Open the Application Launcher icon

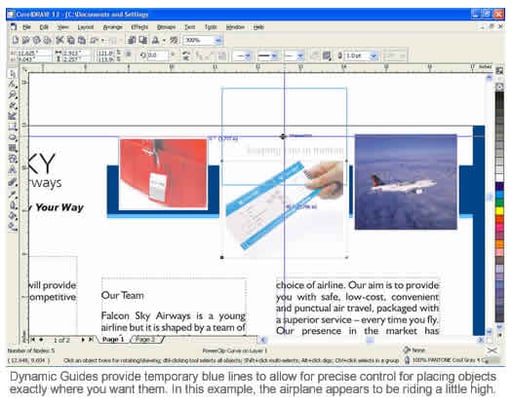(155, 40)
